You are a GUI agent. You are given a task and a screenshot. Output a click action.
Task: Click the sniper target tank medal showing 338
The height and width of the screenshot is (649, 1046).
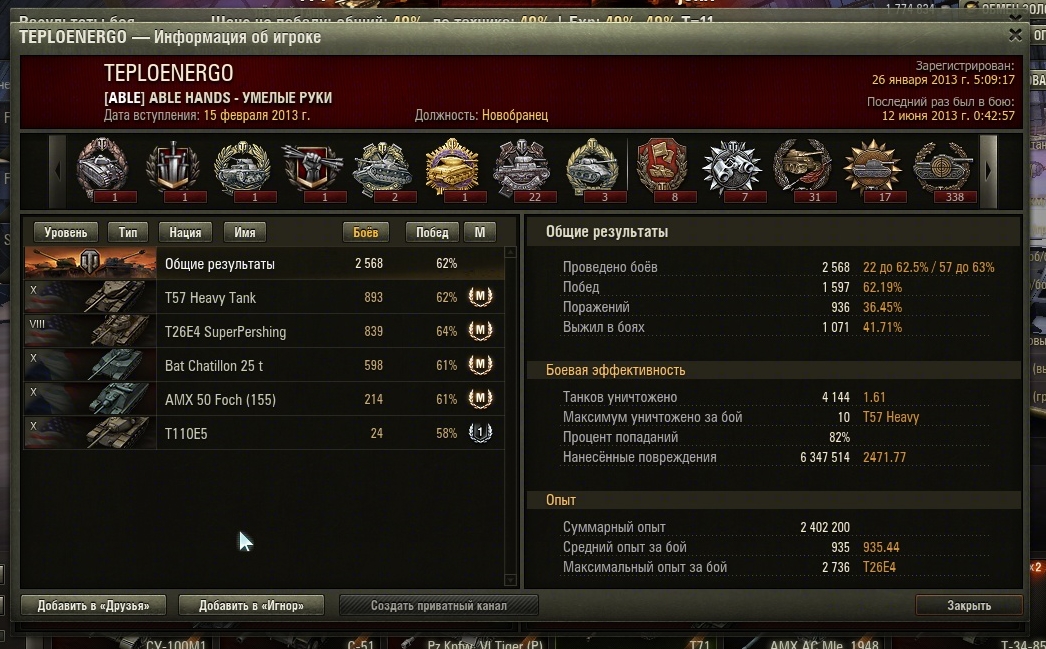[x=943, y=169]
